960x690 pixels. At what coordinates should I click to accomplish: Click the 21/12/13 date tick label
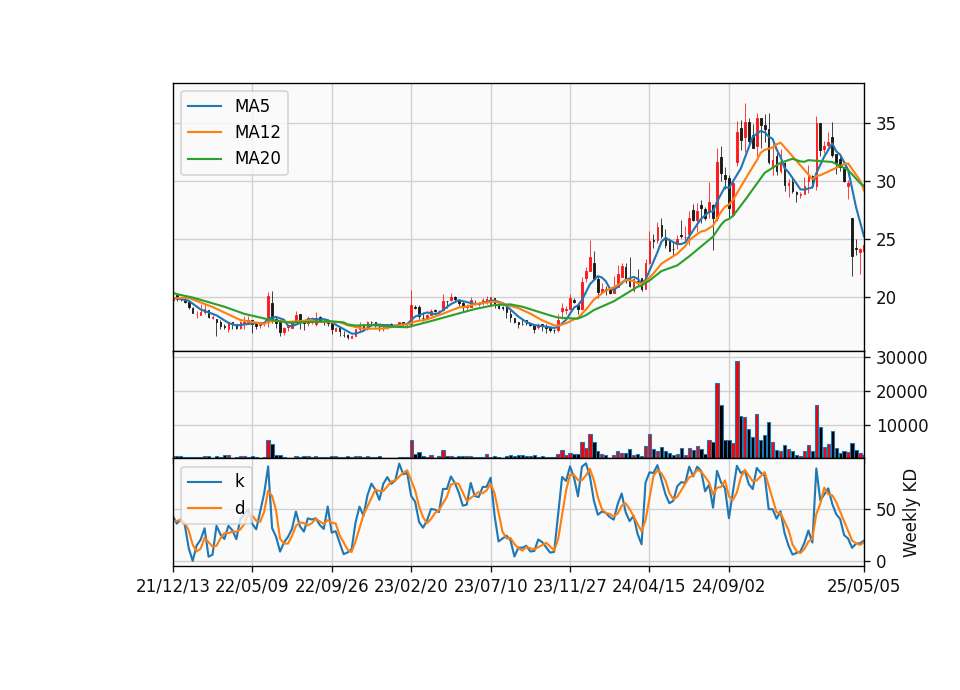click(173, 586)
